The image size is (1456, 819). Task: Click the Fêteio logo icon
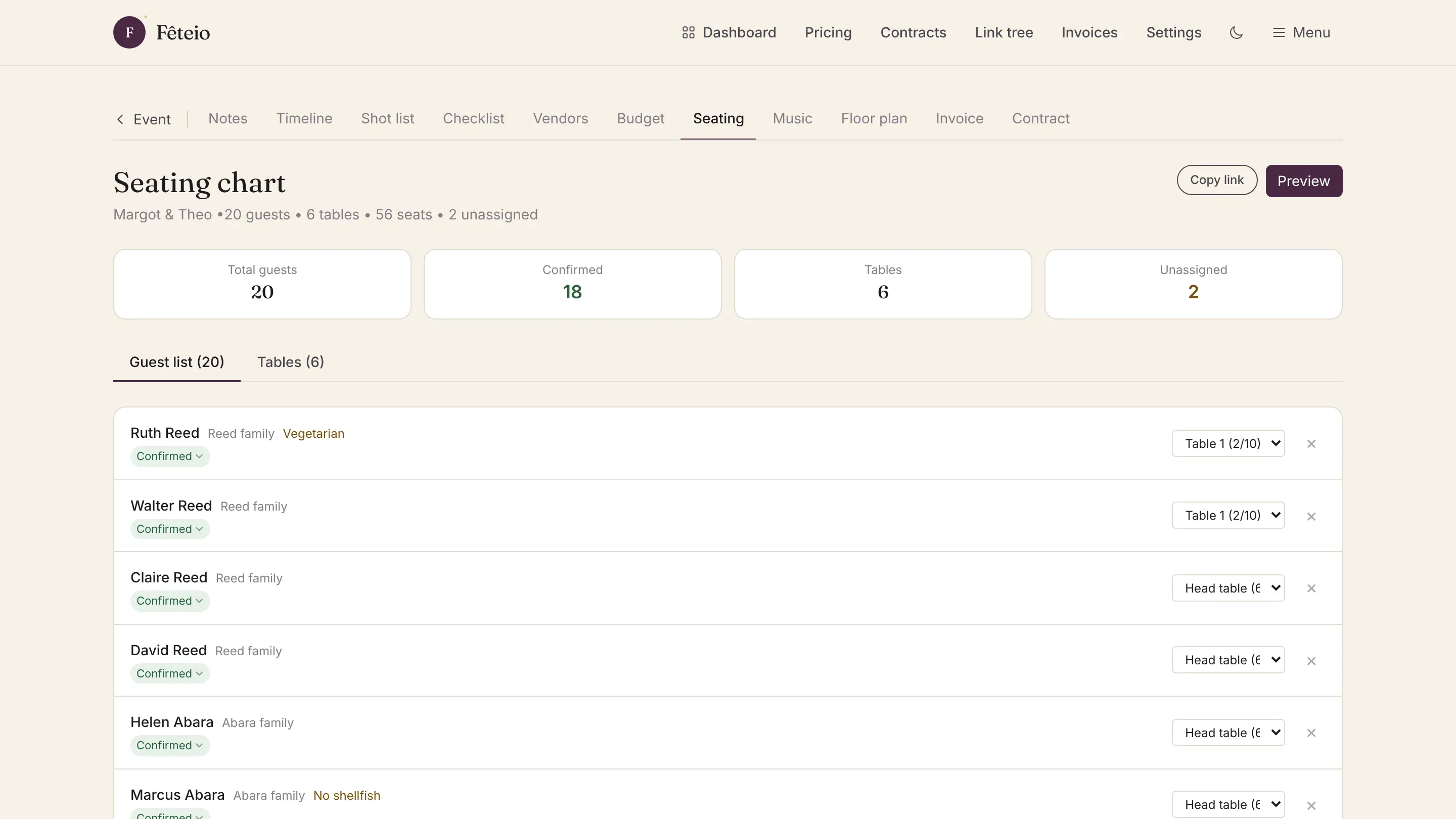[129, 32]
